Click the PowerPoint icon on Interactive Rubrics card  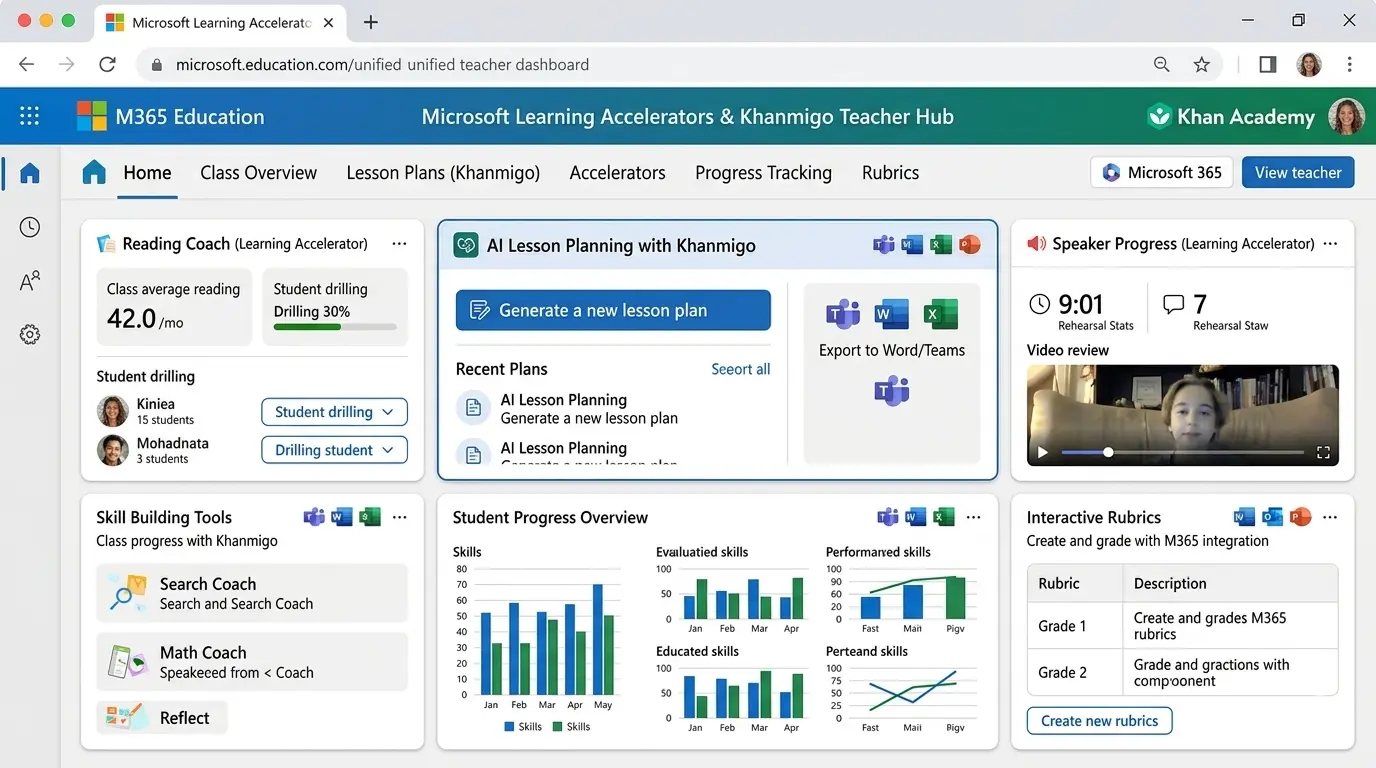click(x=1300, y=517)
